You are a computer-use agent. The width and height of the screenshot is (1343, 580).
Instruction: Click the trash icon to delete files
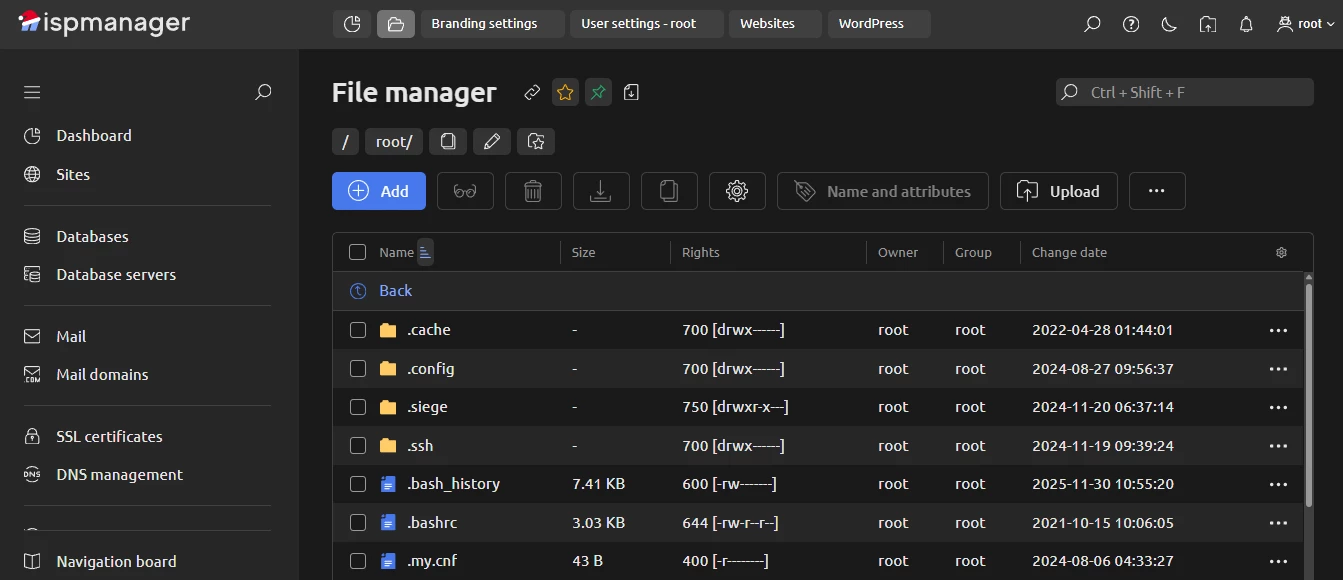click(533, 190)
